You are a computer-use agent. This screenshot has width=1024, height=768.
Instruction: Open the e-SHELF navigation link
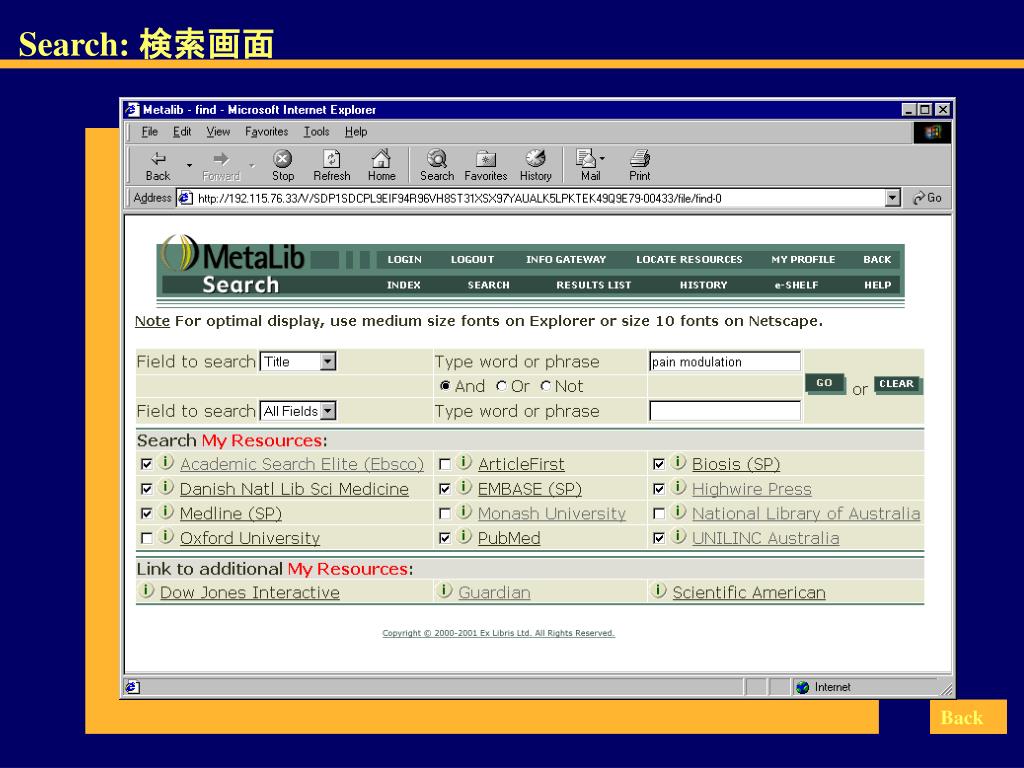[796, 285]
